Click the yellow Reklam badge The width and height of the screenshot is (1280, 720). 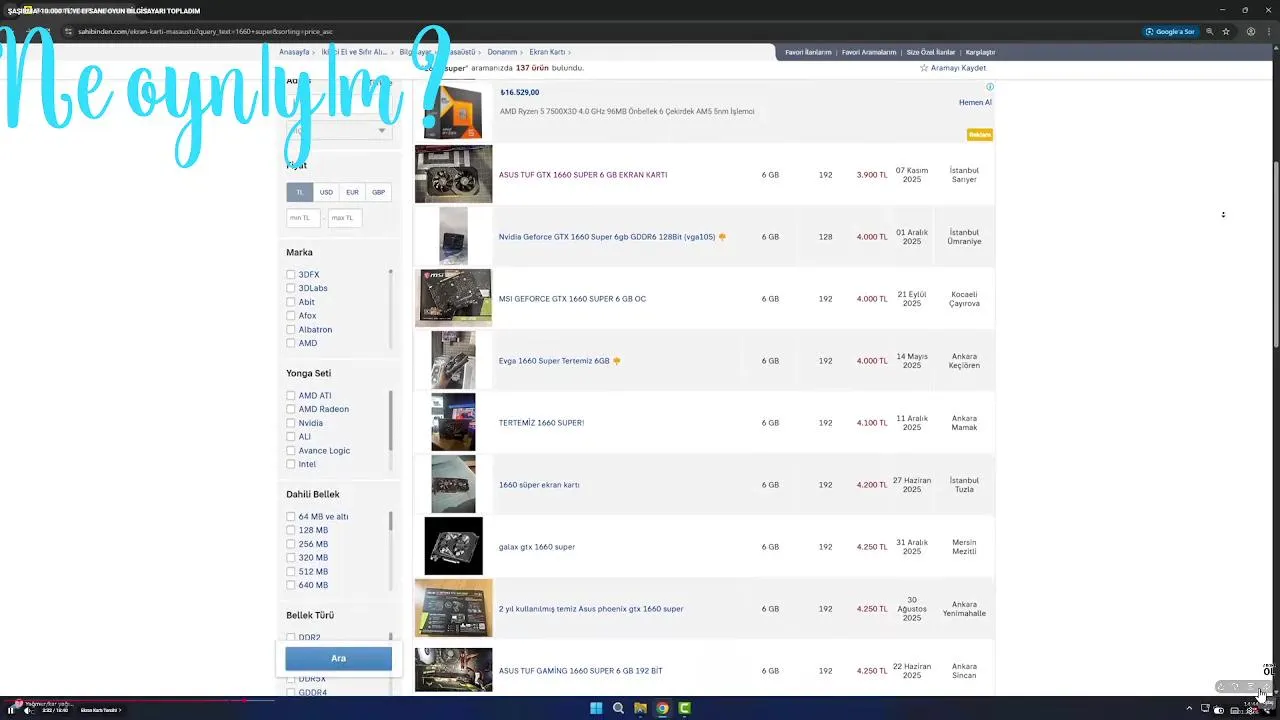[980, 134]
